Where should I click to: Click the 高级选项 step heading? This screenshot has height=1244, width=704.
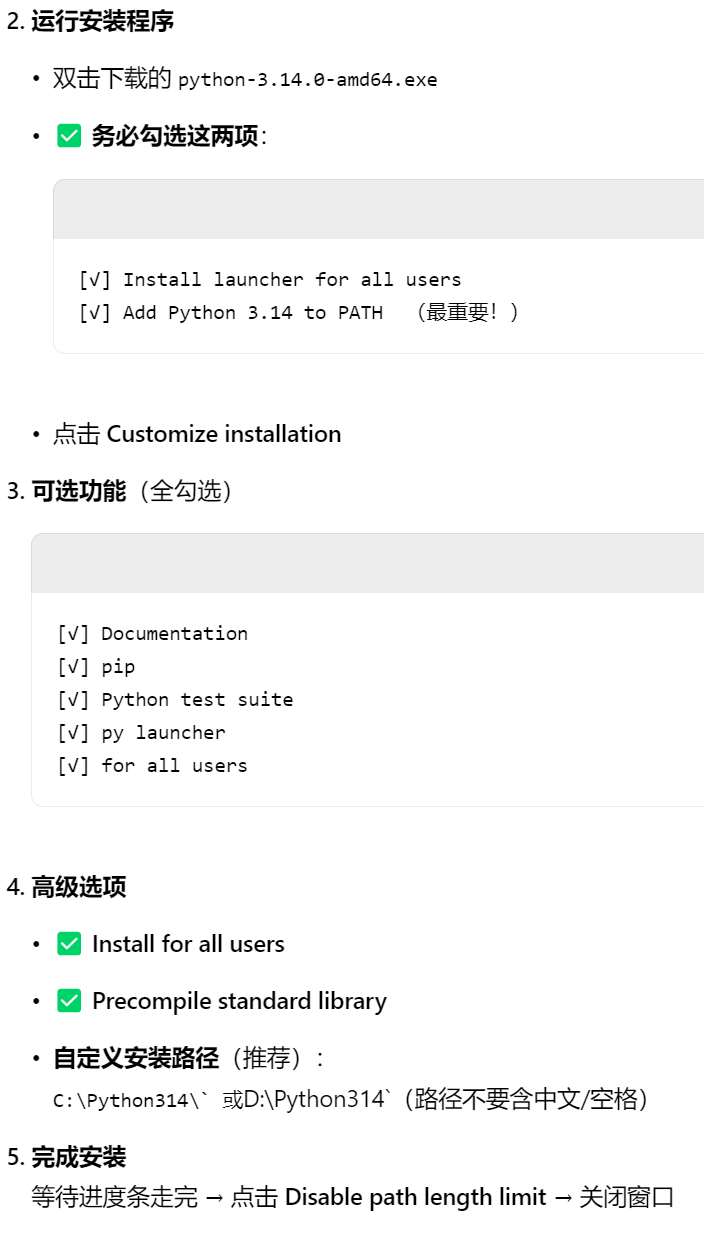tap(79, 887)
